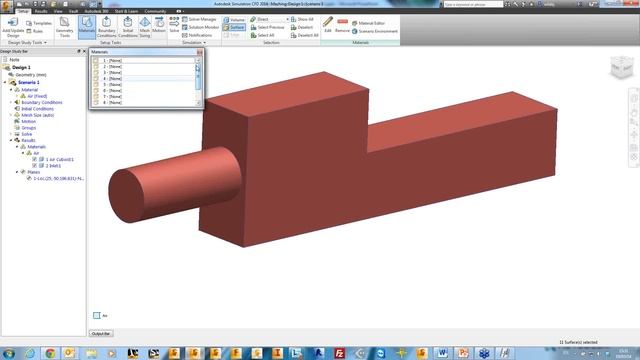
Task: Open Microsoft Word from the taskbar
Action: 442,353
